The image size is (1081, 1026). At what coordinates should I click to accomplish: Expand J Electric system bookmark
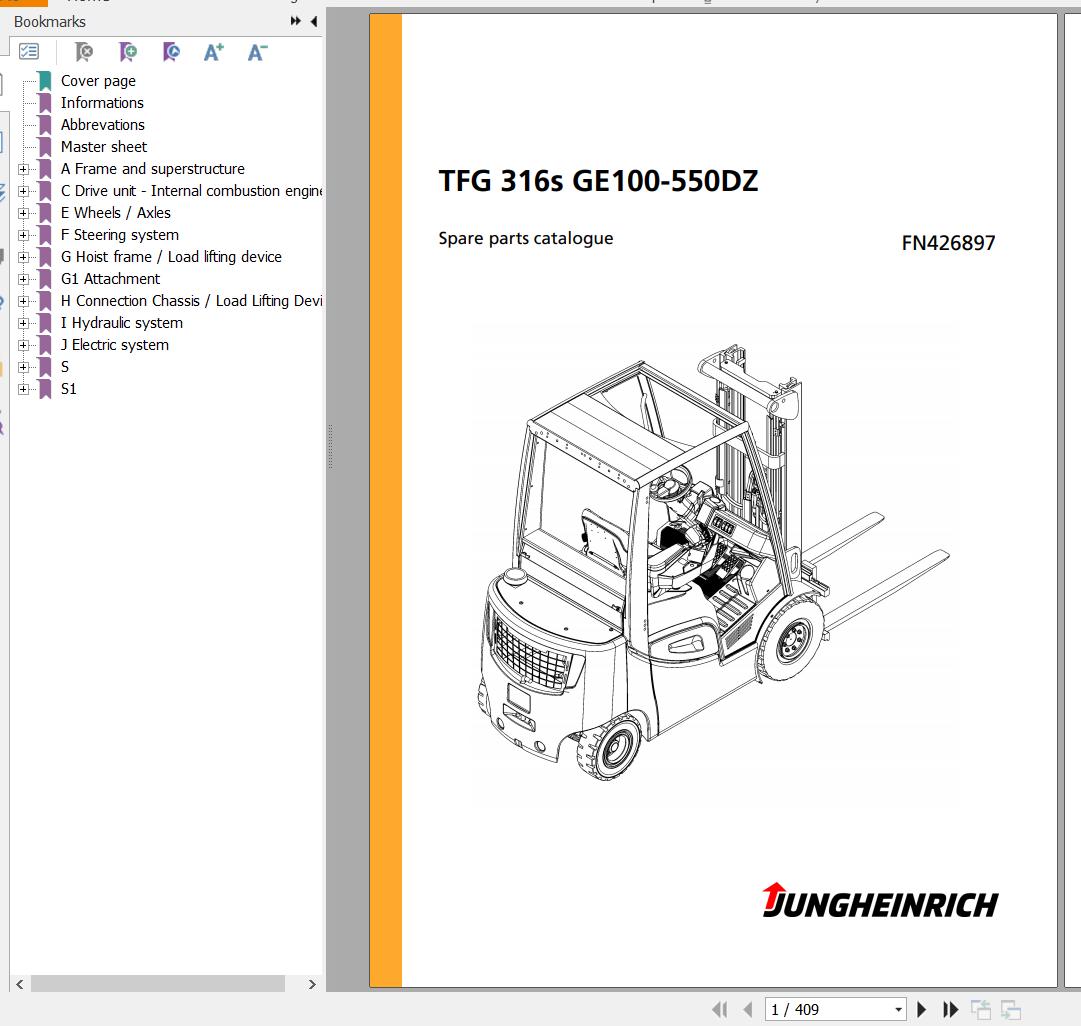click(x=23, y=345)
